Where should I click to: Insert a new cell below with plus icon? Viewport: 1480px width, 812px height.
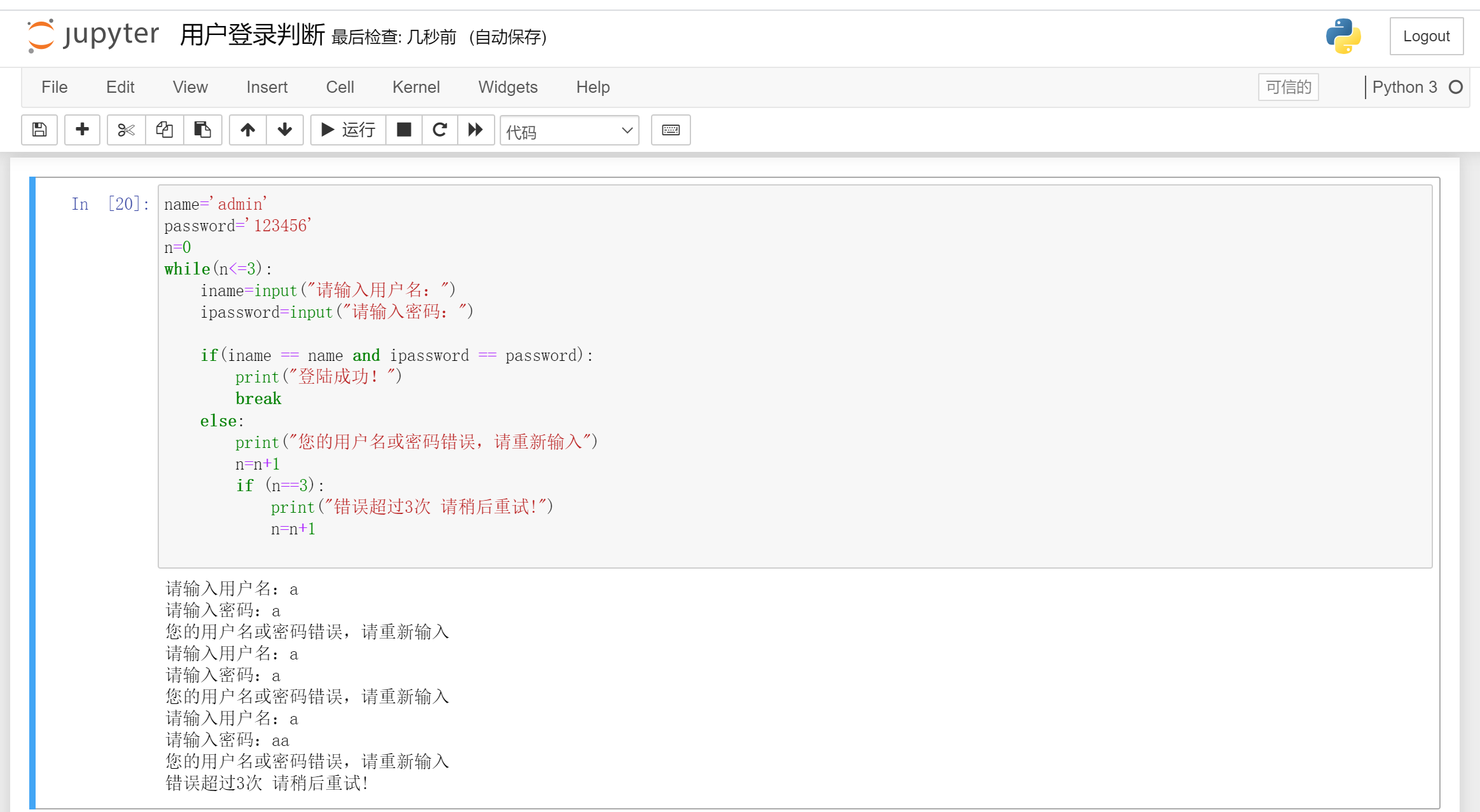[x=82, y=130]
